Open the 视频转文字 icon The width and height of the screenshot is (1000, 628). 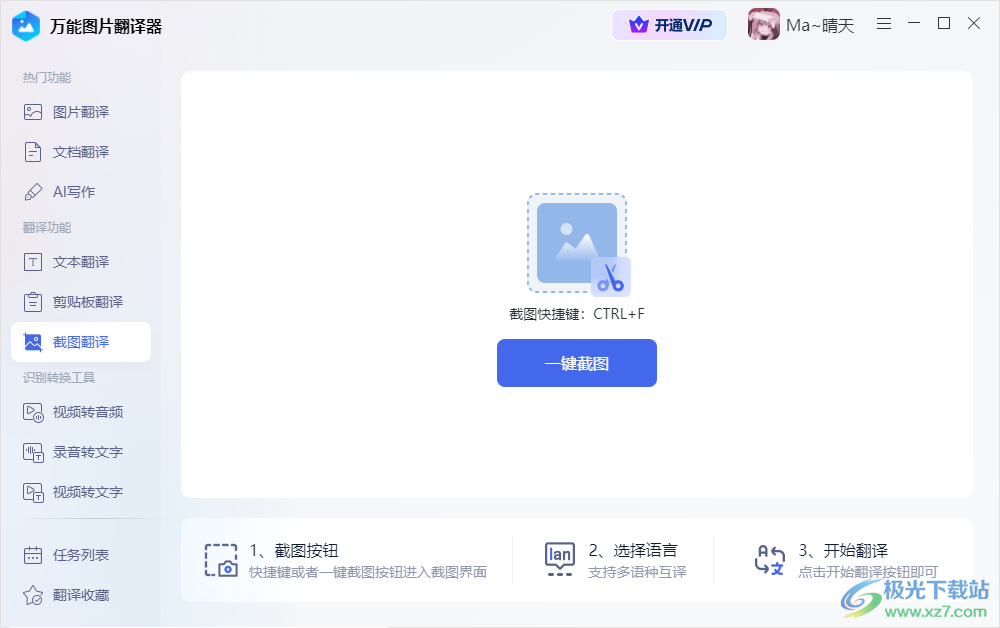point(33,492)
